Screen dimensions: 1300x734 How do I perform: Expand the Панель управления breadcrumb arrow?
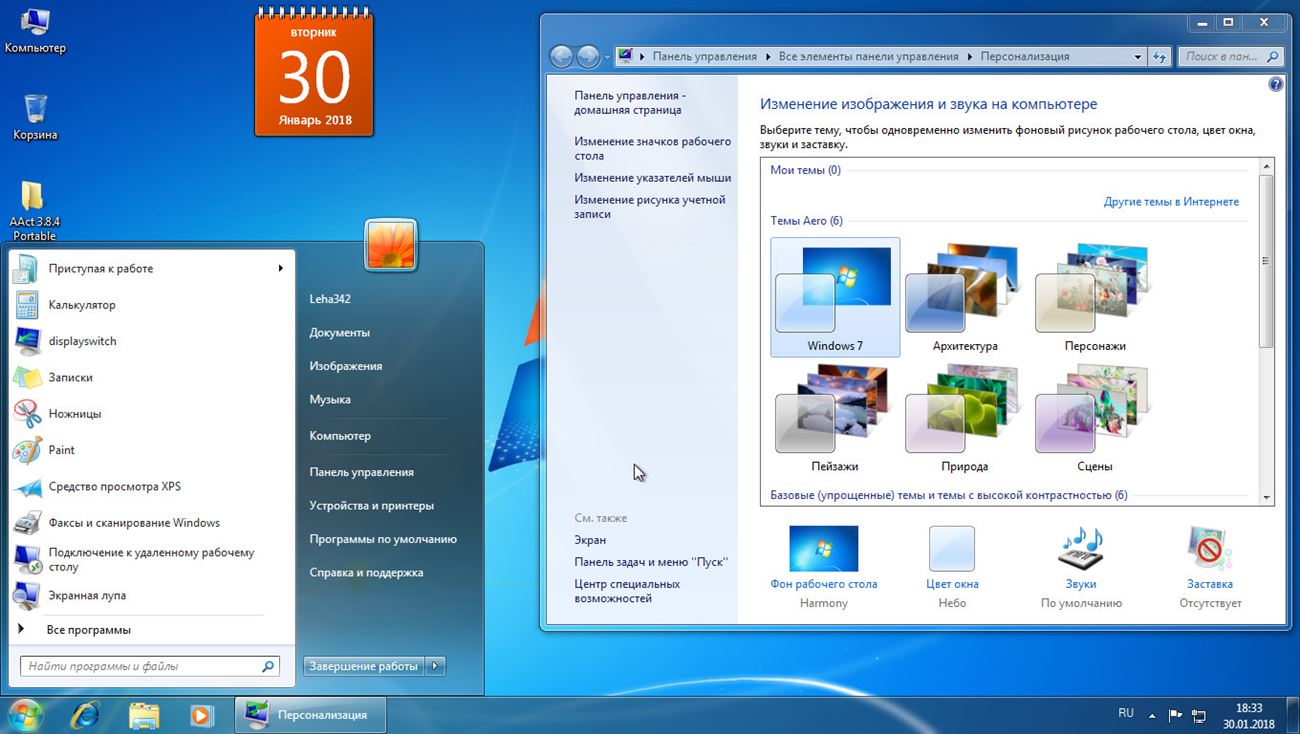[769, 57]
